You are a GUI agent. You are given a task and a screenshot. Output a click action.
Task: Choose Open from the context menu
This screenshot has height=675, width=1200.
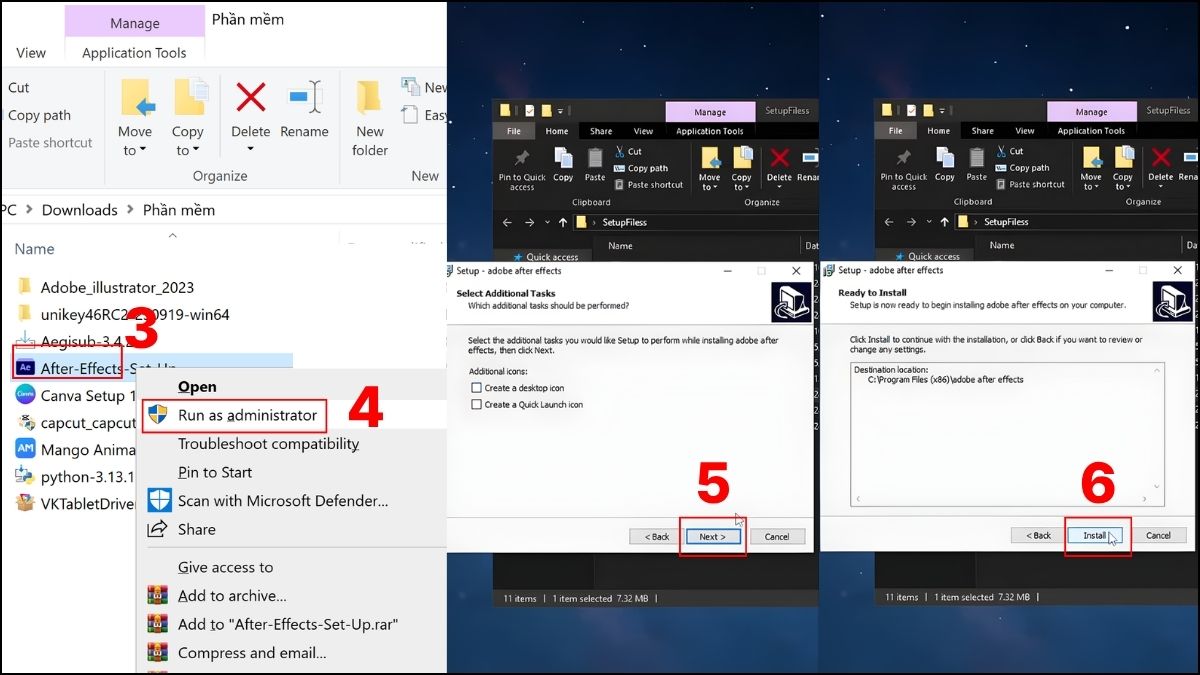pos(197,387)
